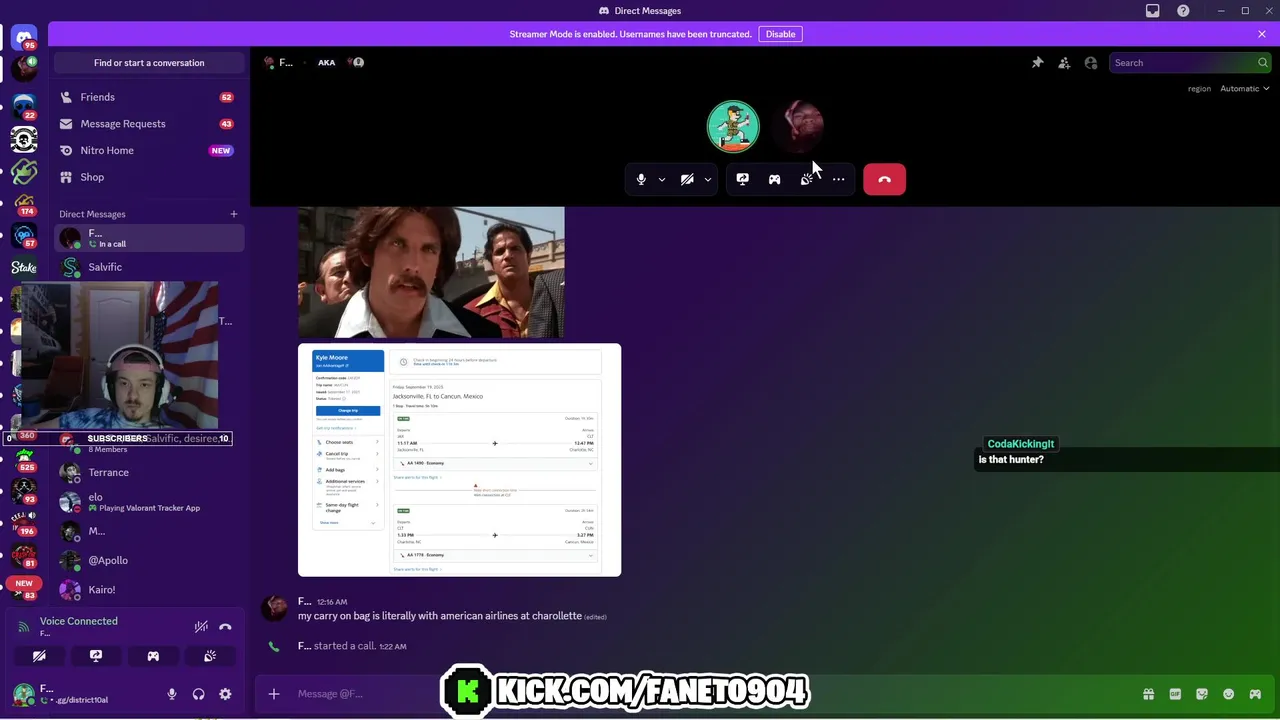Screen dimensions: 1280x720
Task: Select the DM marked In a call
Action: click(149, 238)
